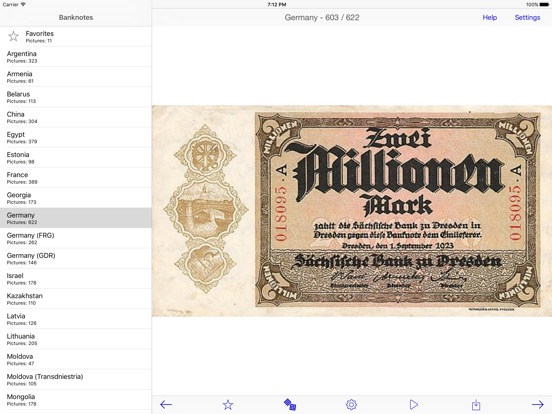Viewport: 552px width, 414px height.
Task: Start slideshow with the play icon
Action: [414, 404]
